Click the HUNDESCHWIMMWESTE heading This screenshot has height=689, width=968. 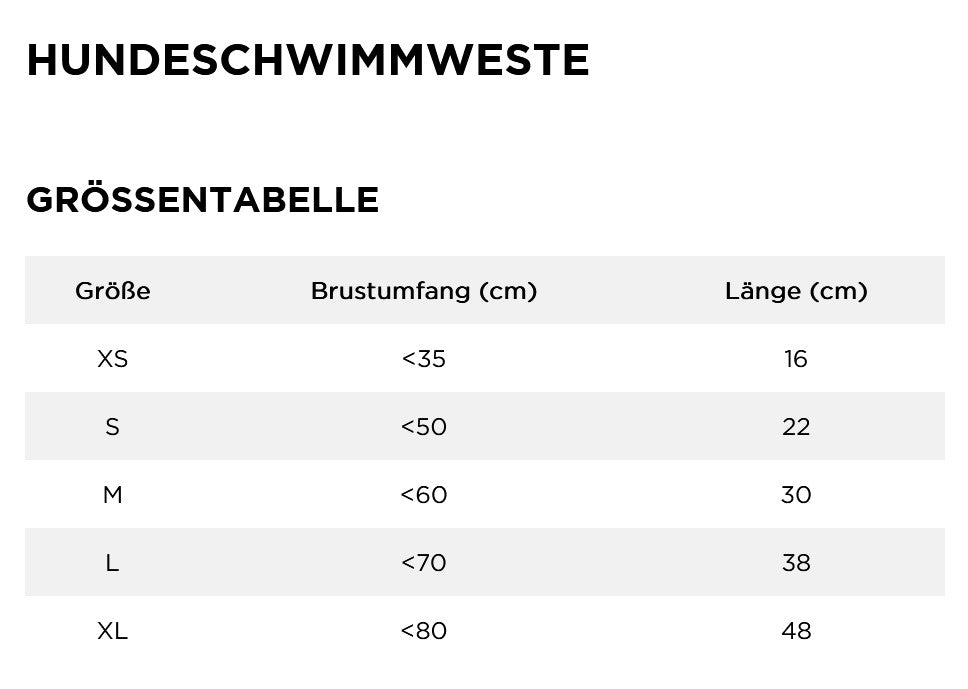pos(307,61)
